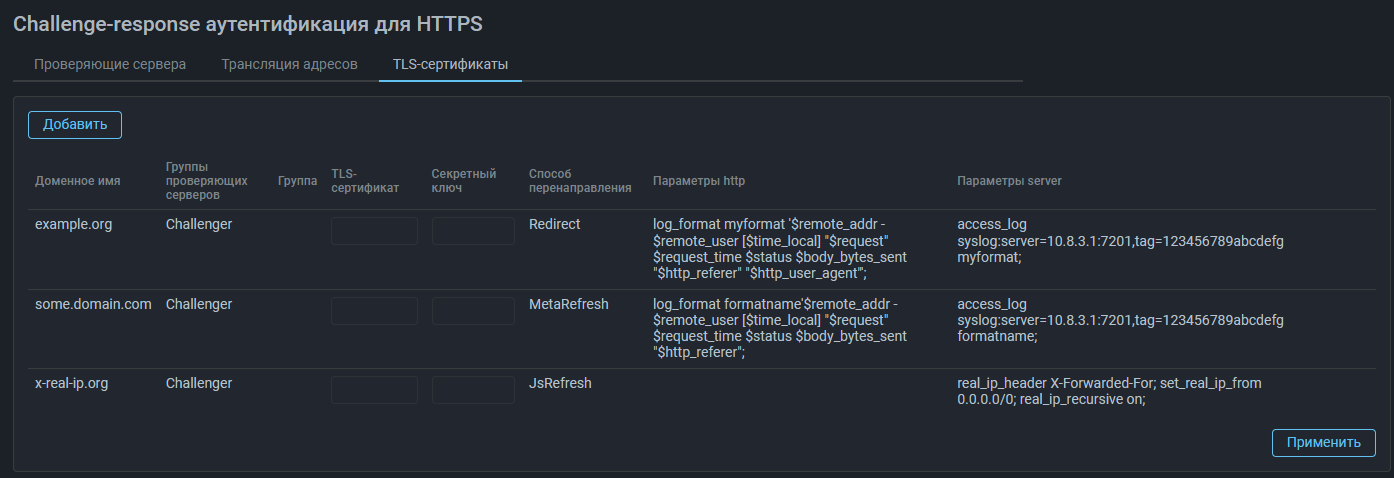This screenshot has height=478, width=1394.
Task: Focus TLS-сертификат field for some.domain.com
Action: [374, 311]
